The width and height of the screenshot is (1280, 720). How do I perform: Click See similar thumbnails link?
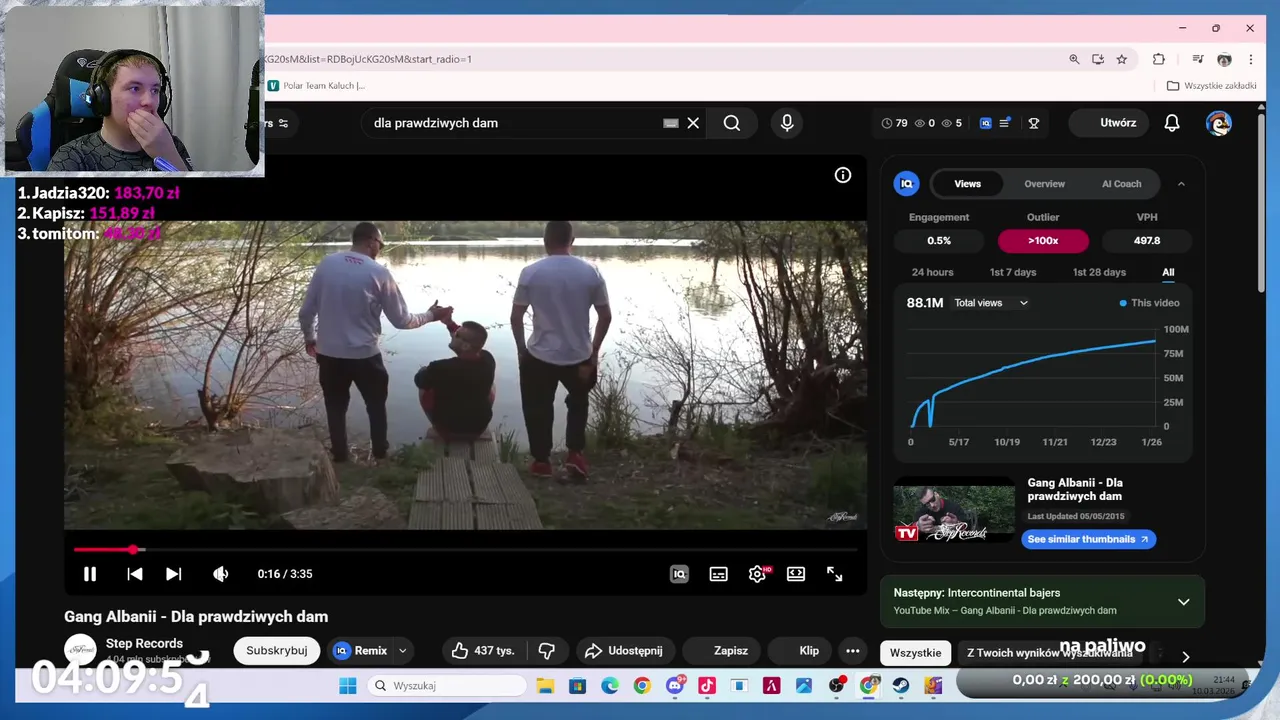[x=1088, y=539]
